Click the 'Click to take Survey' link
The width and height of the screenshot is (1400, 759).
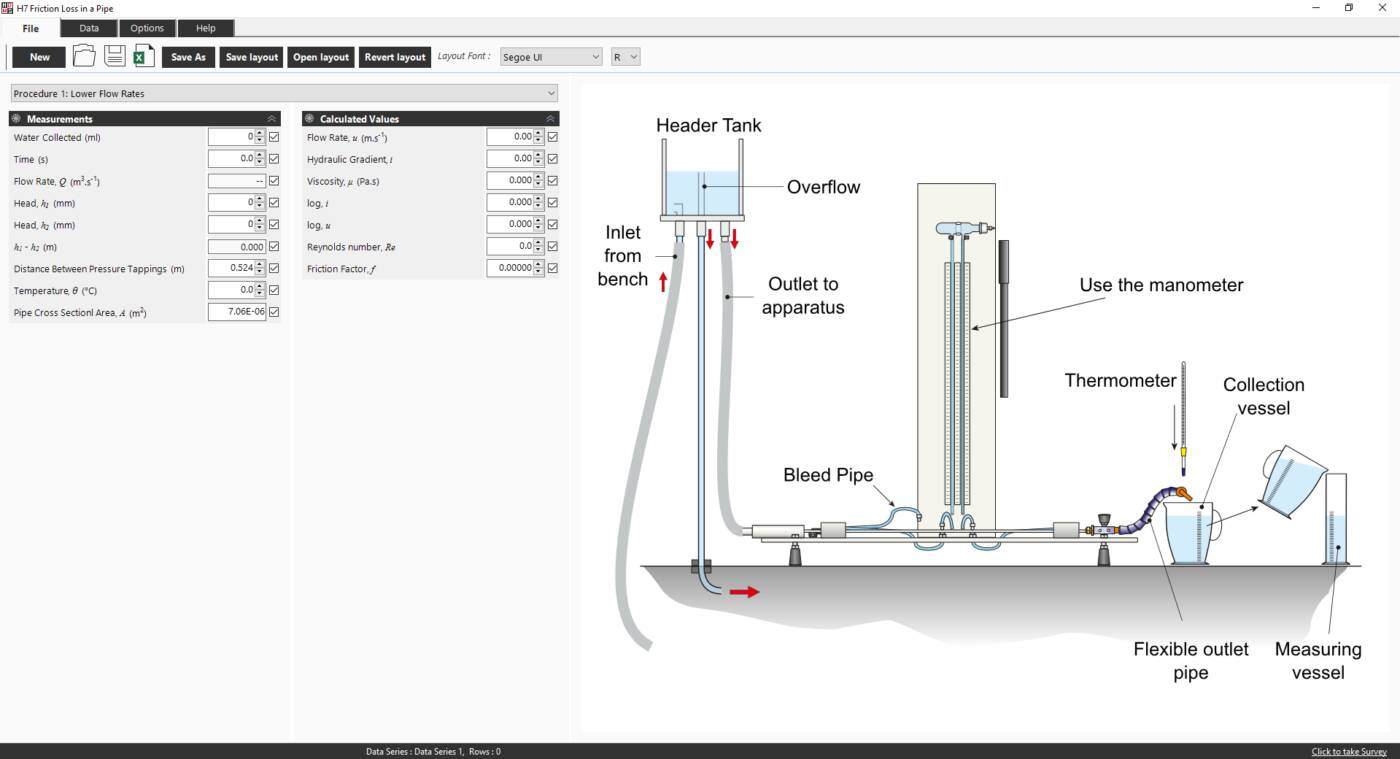[1349, 752]
